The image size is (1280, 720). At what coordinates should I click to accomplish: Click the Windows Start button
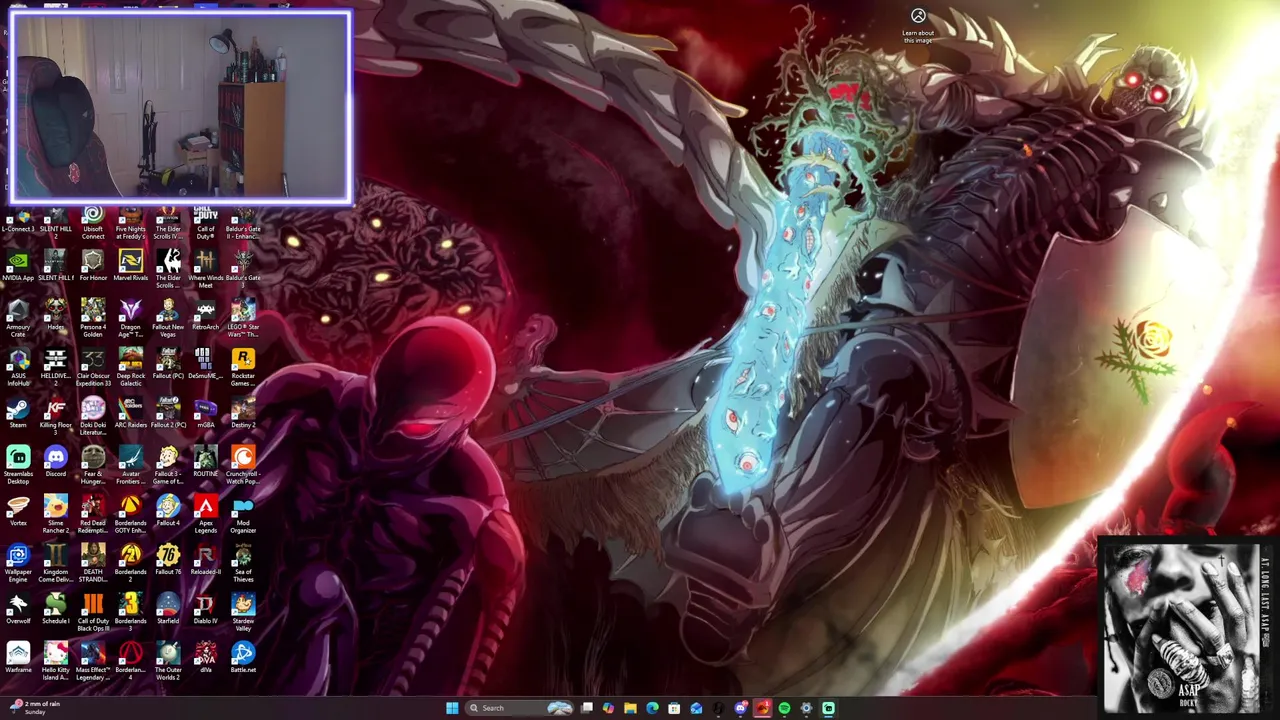pos(452,708)
